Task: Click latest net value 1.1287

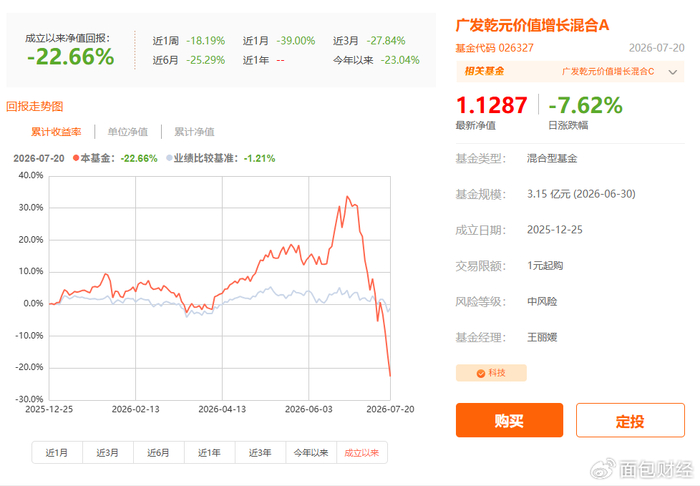Action: 492,105
